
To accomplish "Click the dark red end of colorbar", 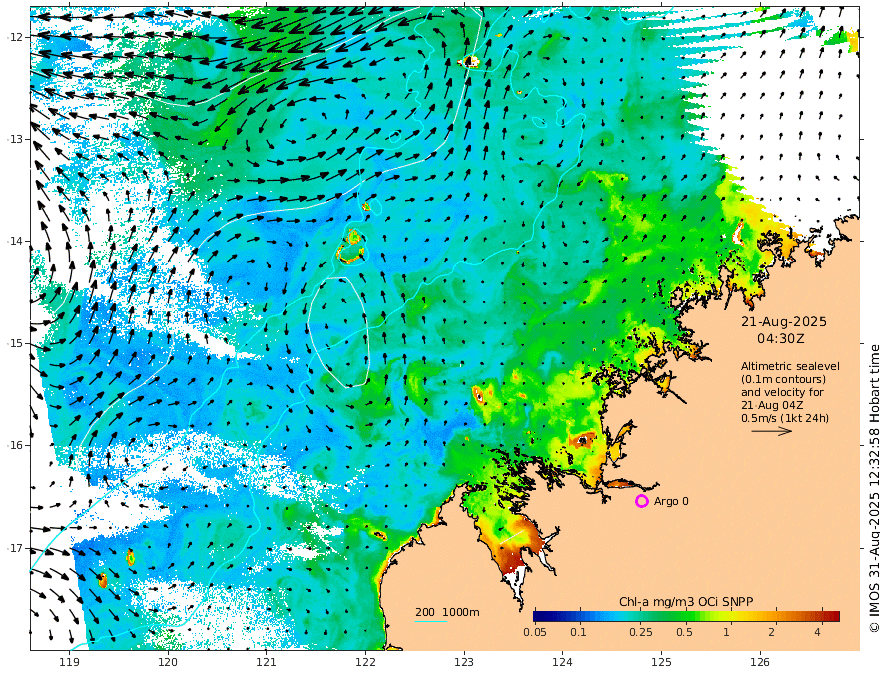I will [x=833, y=616].
